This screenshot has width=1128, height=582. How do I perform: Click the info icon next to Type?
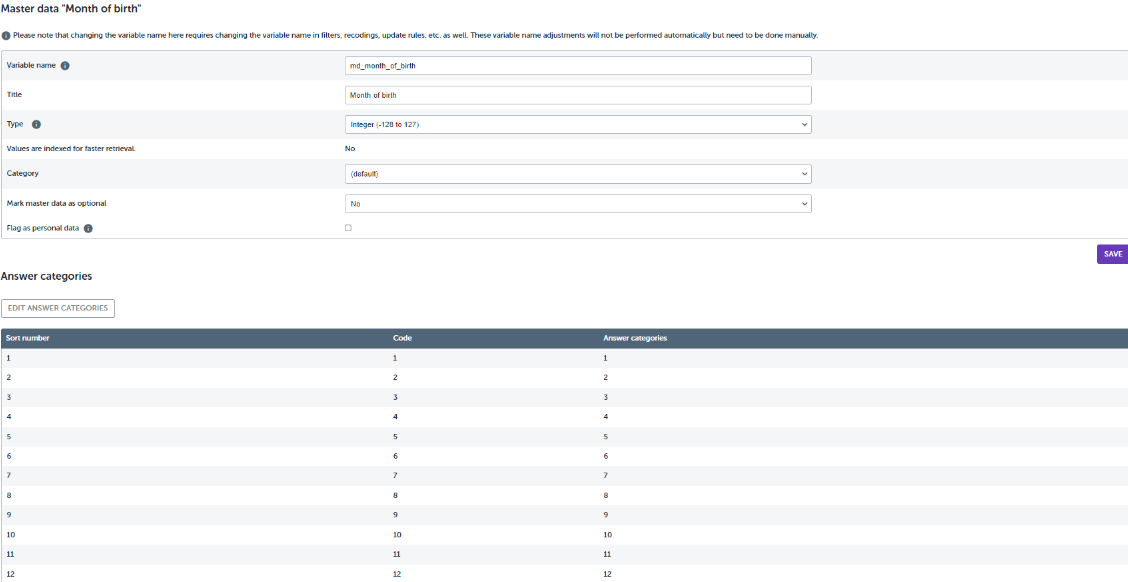point(37,124)
